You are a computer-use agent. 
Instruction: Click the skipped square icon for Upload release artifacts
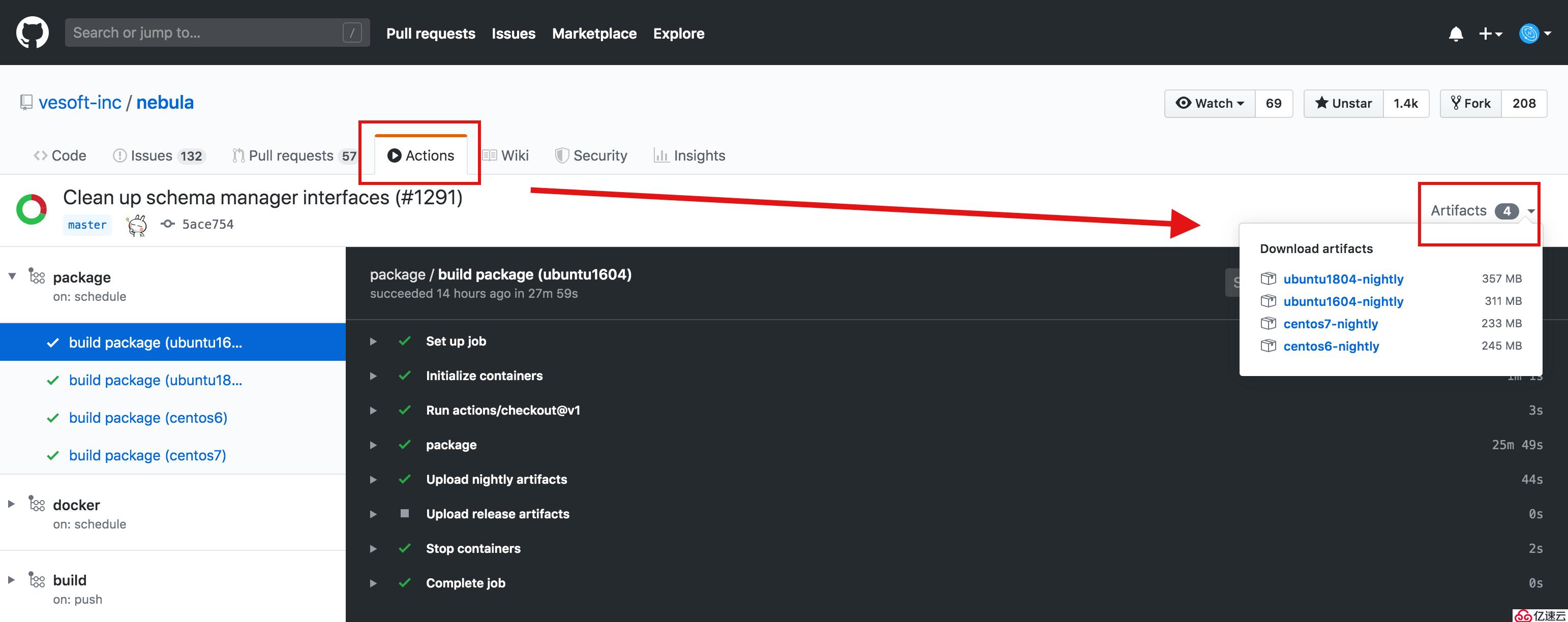click(405, 513)
